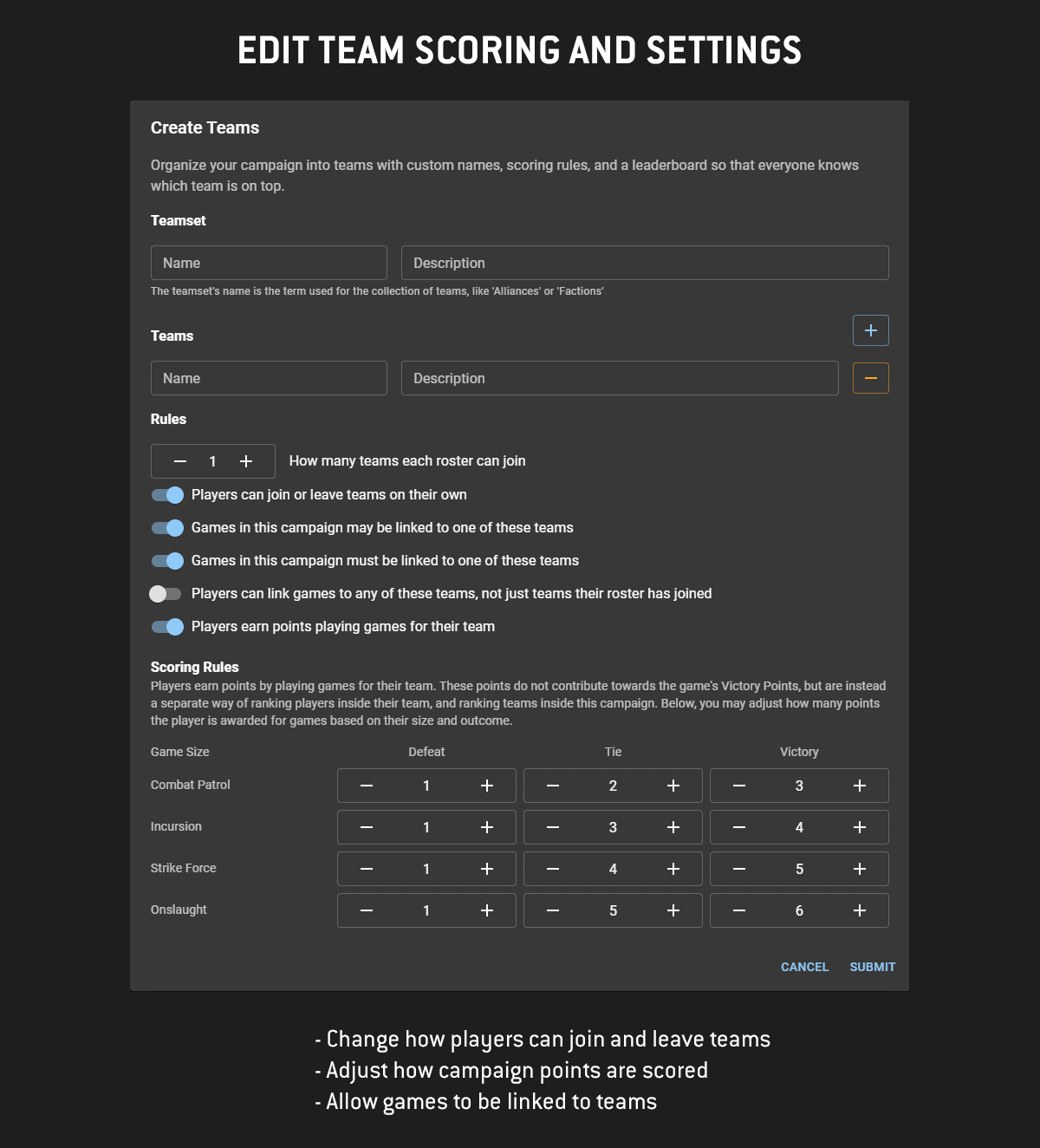
Task: Increase Strike Force Defeat points
Action: 487,869
